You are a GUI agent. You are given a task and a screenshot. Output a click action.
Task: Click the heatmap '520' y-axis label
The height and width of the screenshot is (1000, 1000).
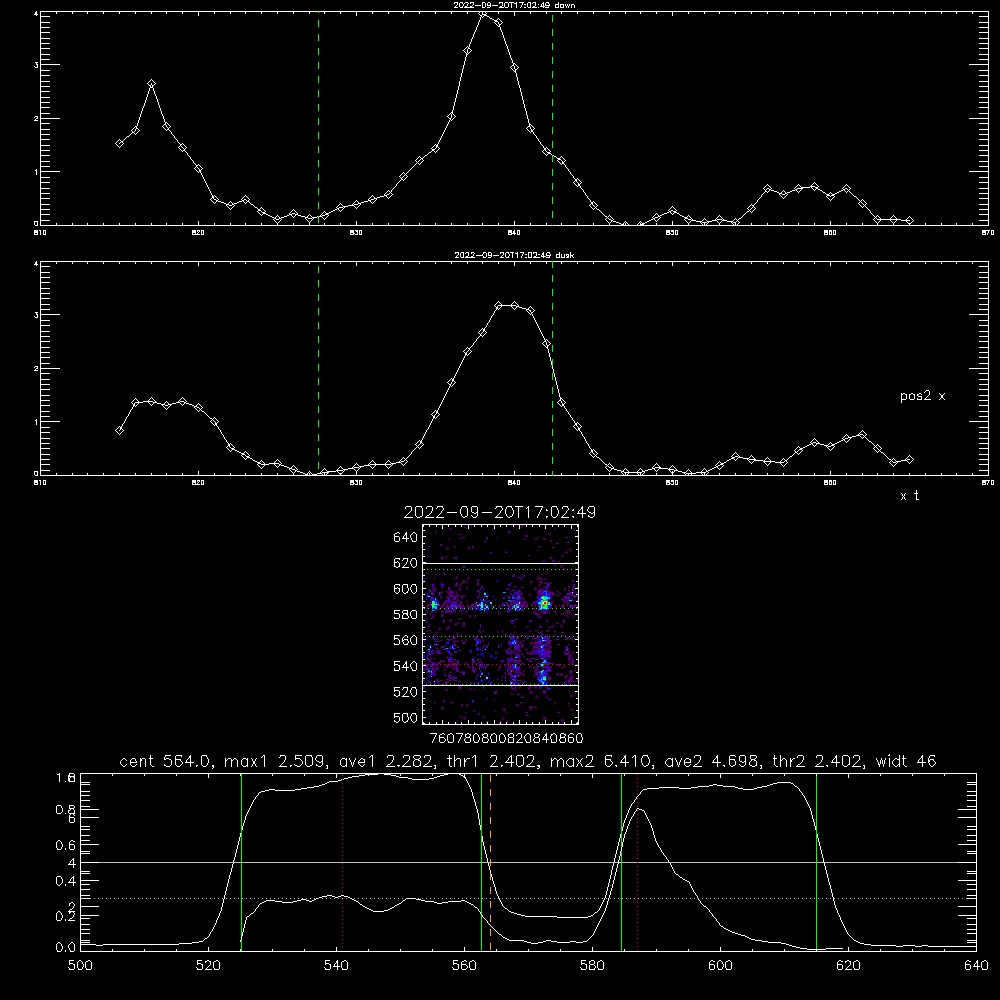[406, 692]
